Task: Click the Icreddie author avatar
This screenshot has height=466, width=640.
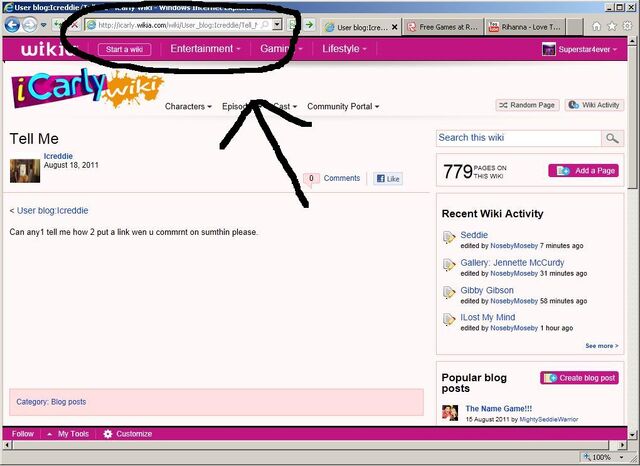Action: click(25, 171)
